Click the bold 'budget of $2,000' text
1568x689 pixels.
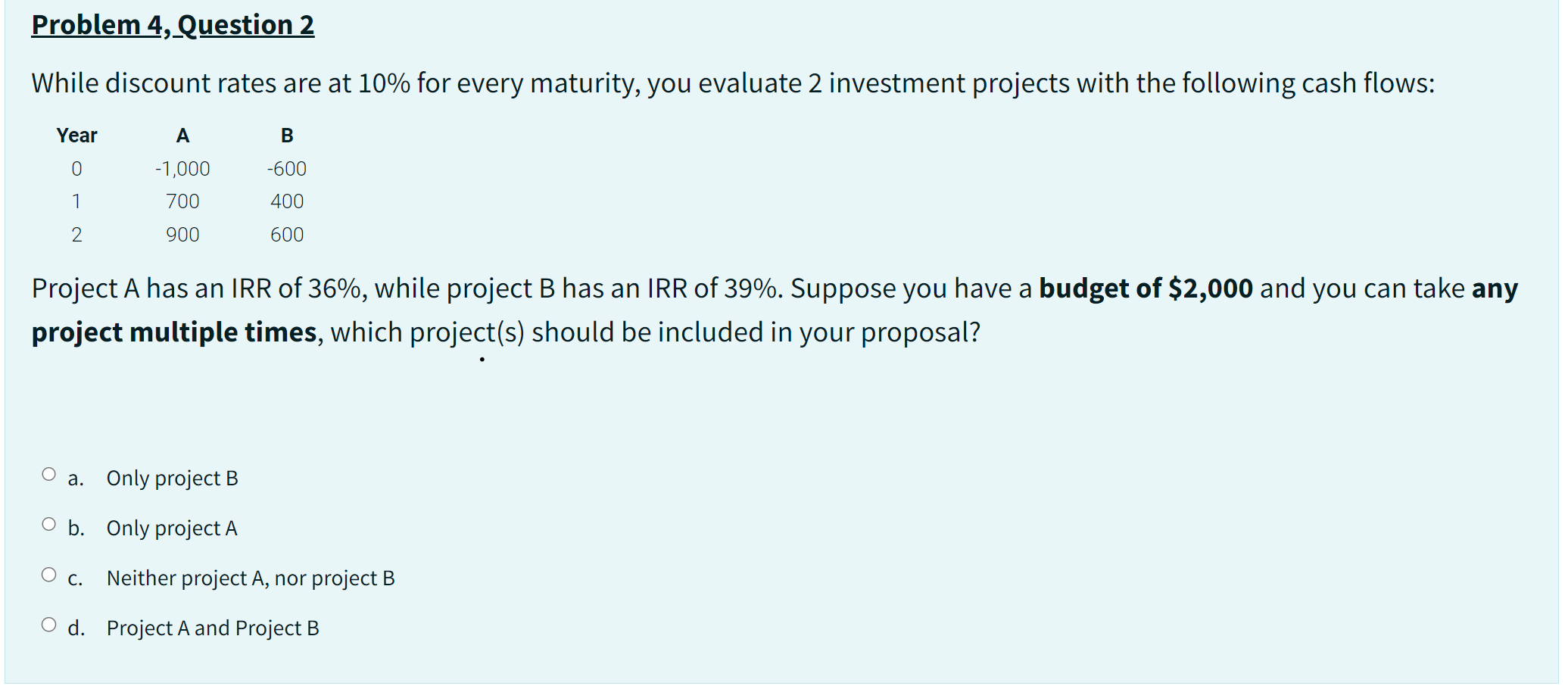(1145, 288)
